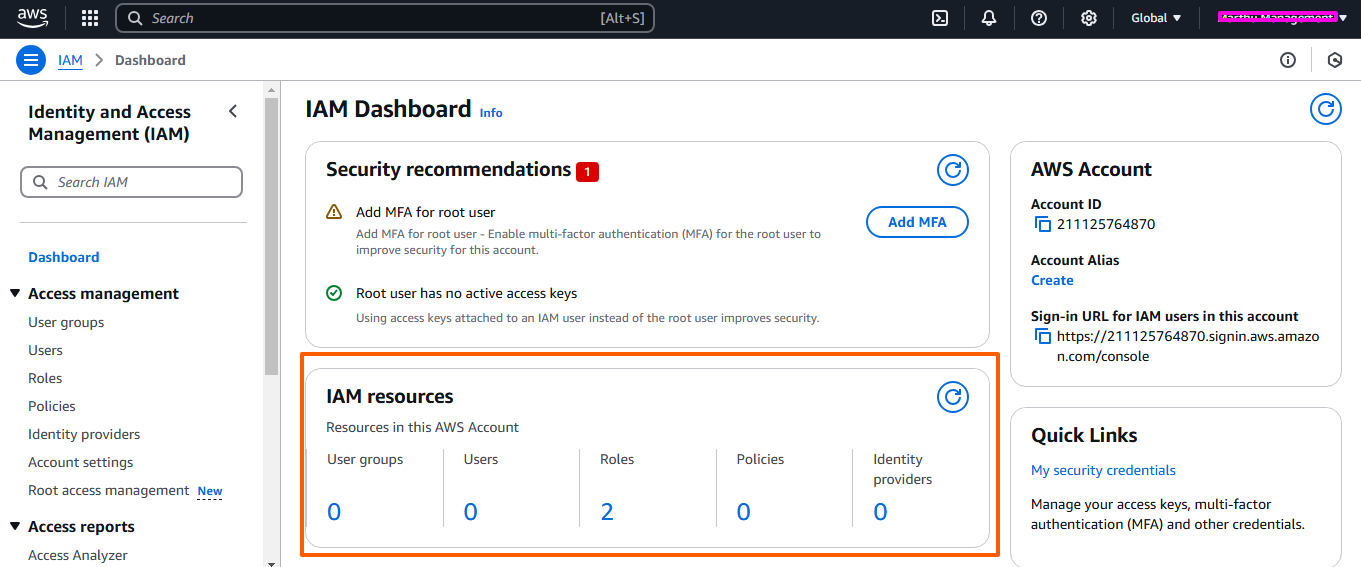Open Roles in the sidebar

click(x=45, y=378)
